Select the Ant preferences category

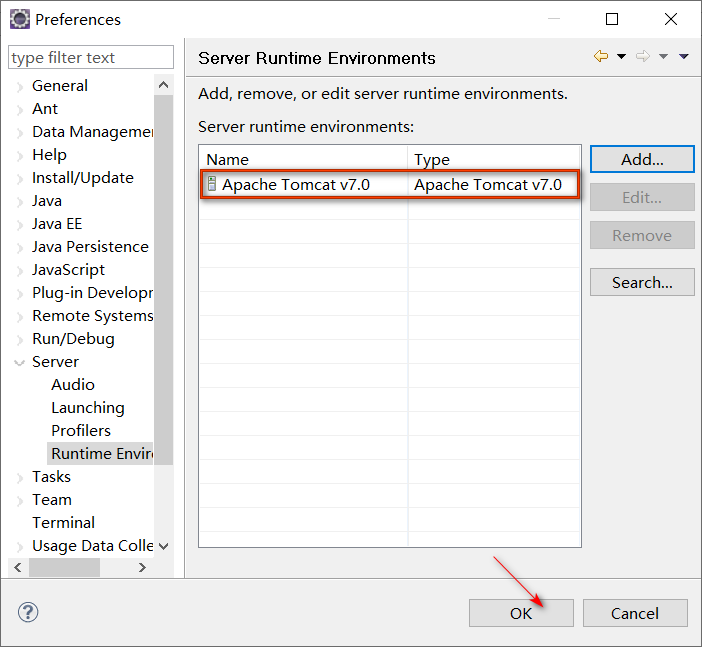pos(45,109)
